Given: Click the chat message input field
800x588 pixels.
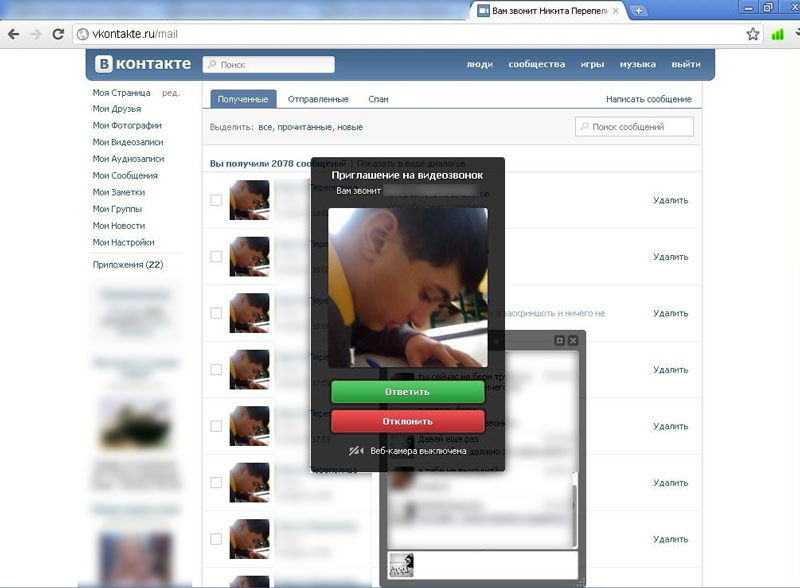Looking at the screenshot, I should coord(483,565).
